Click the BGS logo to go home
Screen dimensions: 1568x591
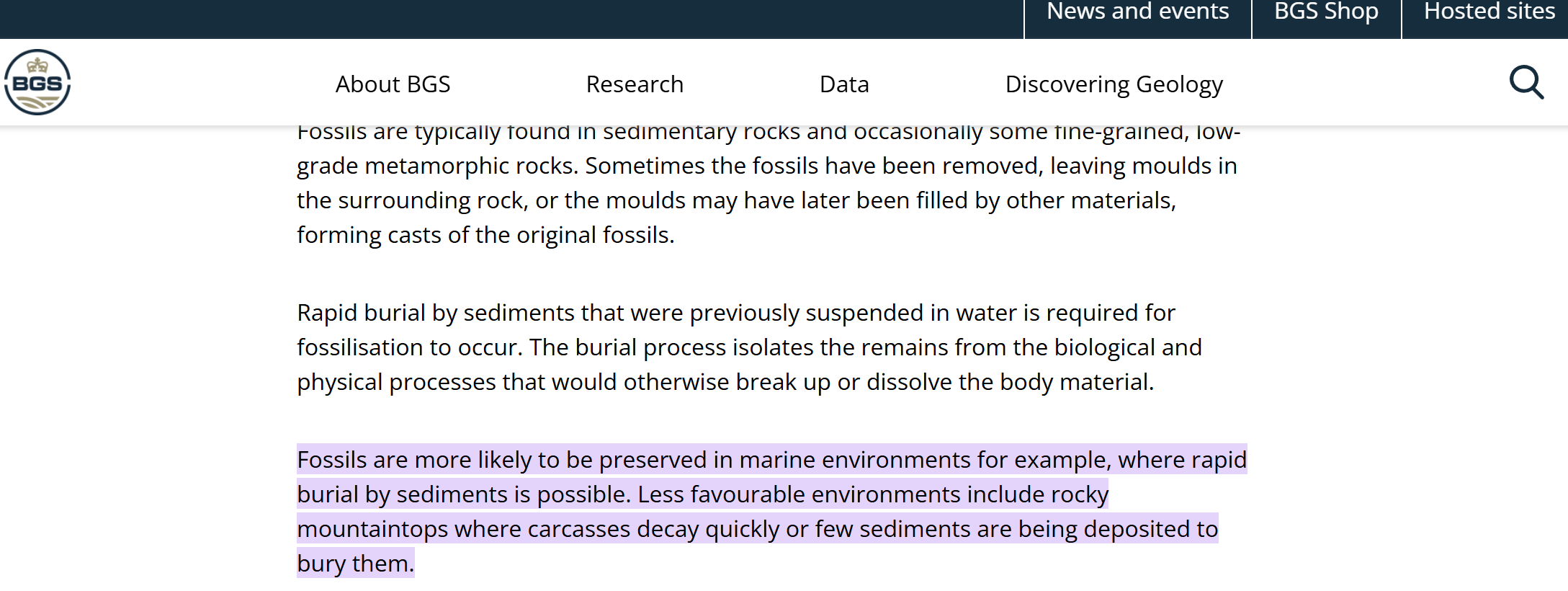coord(37,82)
